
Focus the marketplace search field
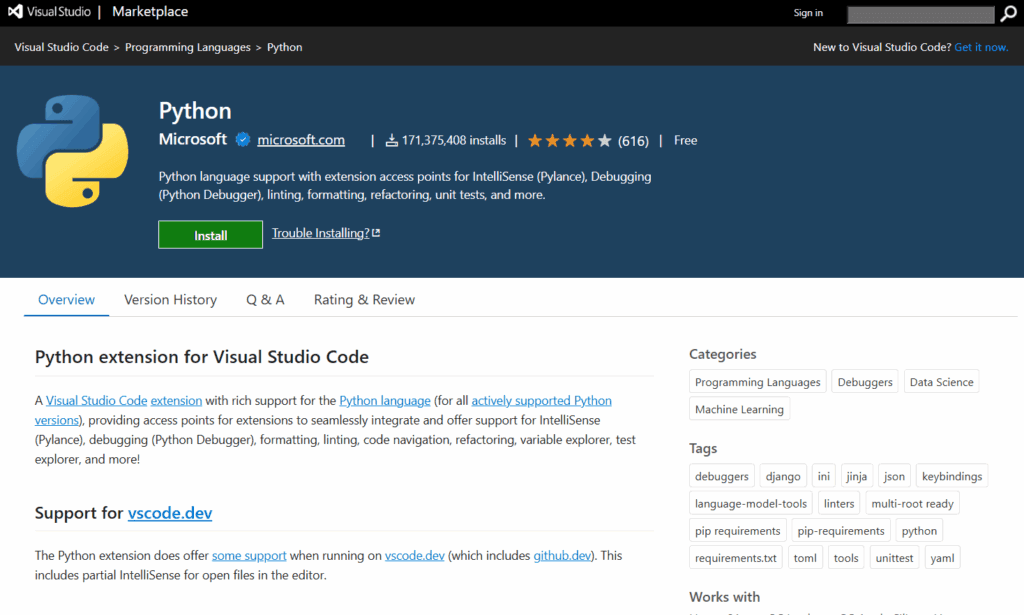[x=920, y=15]
